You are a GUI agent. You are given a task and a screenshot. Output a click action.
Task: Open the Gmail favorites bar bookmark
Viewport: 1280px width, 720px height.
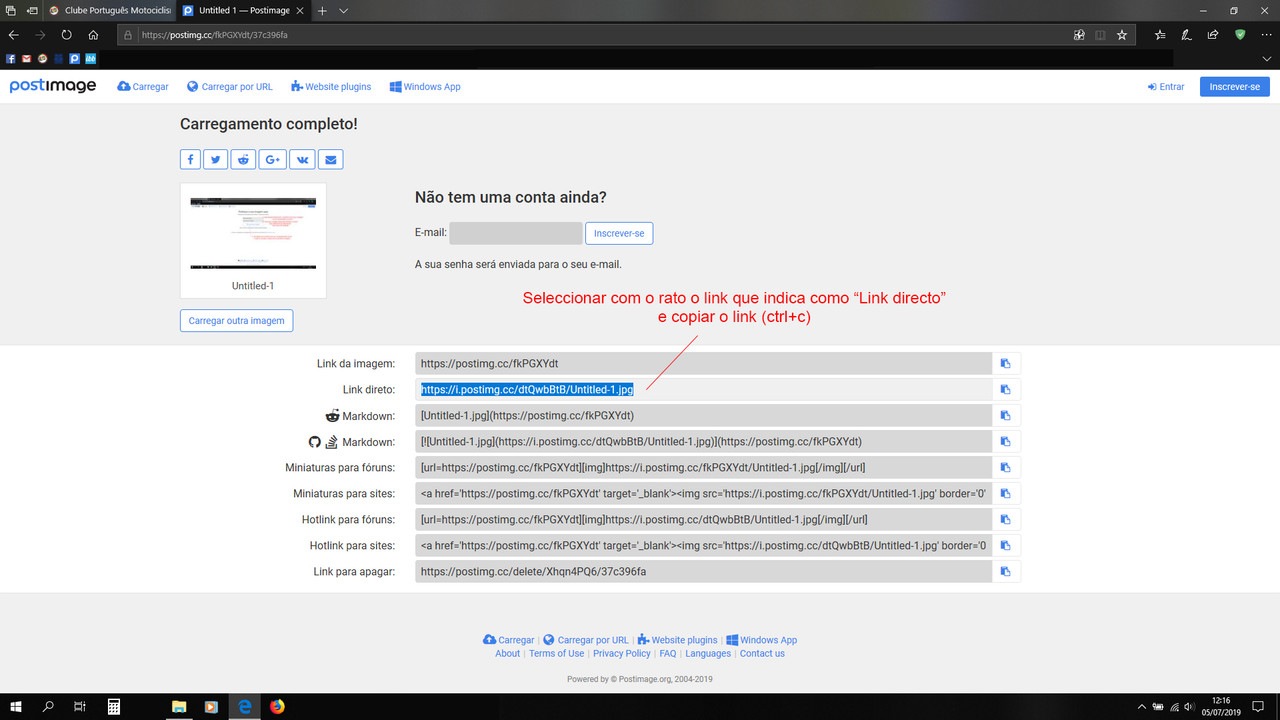pos(27,59)
